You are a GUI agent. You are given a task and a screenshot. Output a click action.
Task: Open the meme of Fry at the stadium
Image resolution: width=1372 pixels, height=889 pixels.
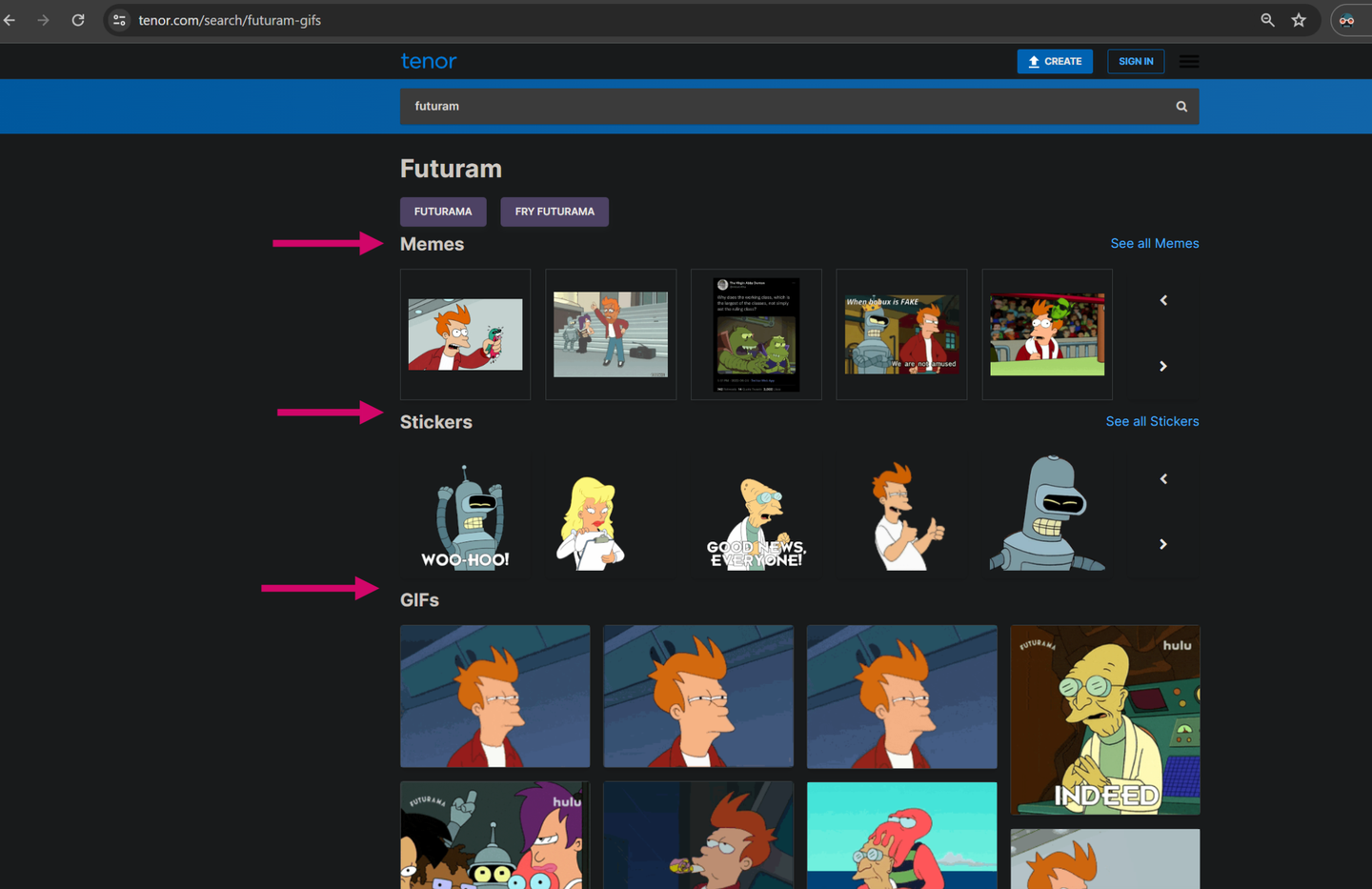(x=1047, y=334)
